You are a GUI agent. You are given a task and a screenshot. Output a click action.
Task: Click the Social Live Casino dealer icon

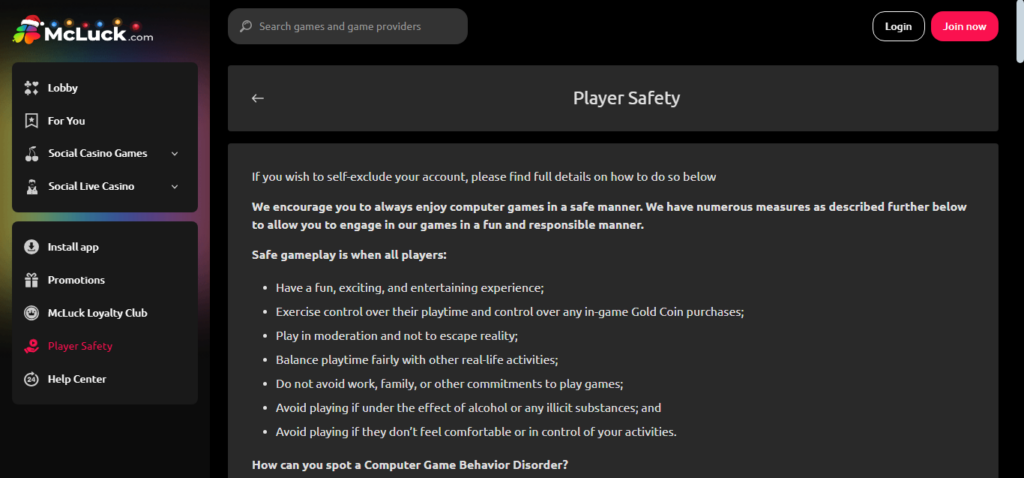click(x=31, y=186)
